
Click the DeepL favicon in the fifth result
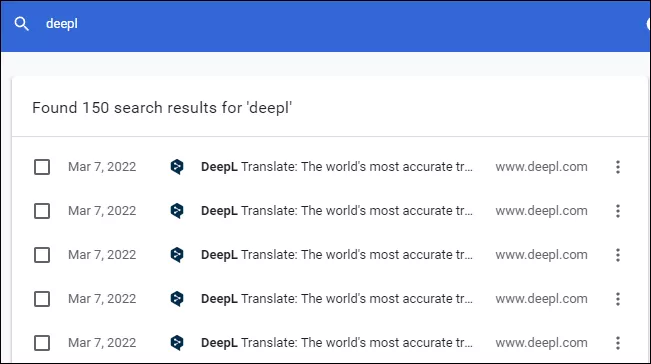177,343
